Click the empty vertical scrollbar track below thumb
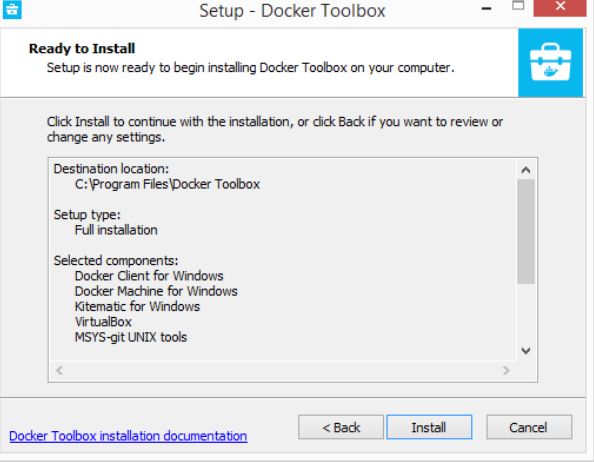This screenshot has height=462, width=594. [526, 313]
